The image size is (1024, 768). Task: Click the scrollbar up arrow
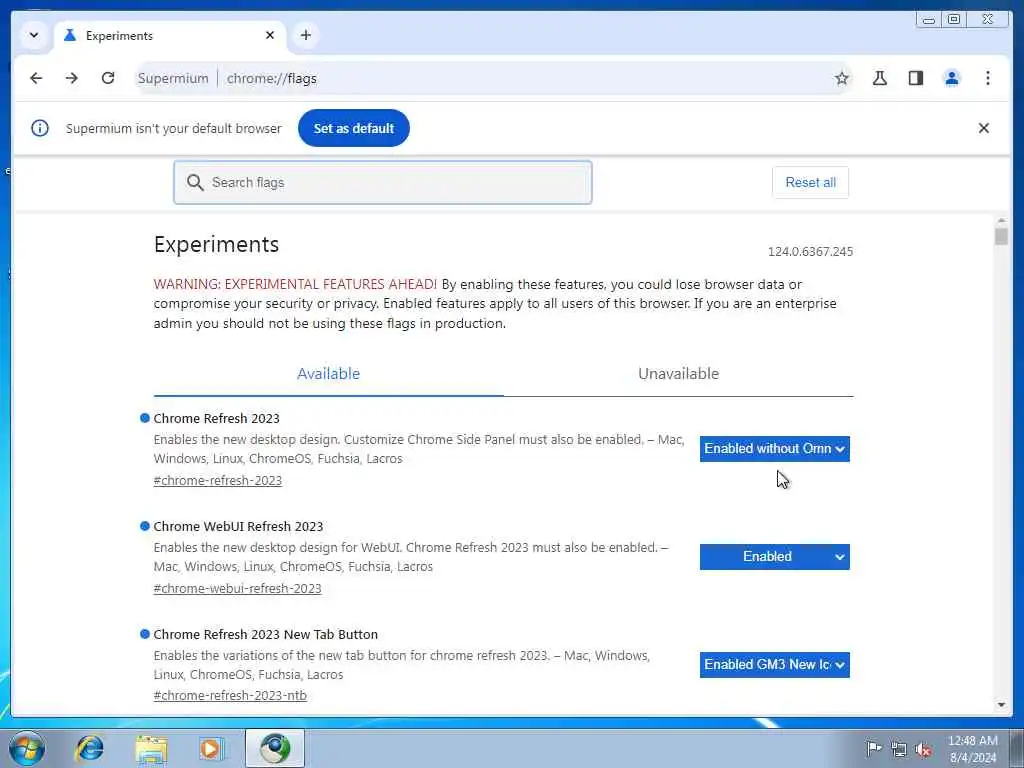(1001, 221)
